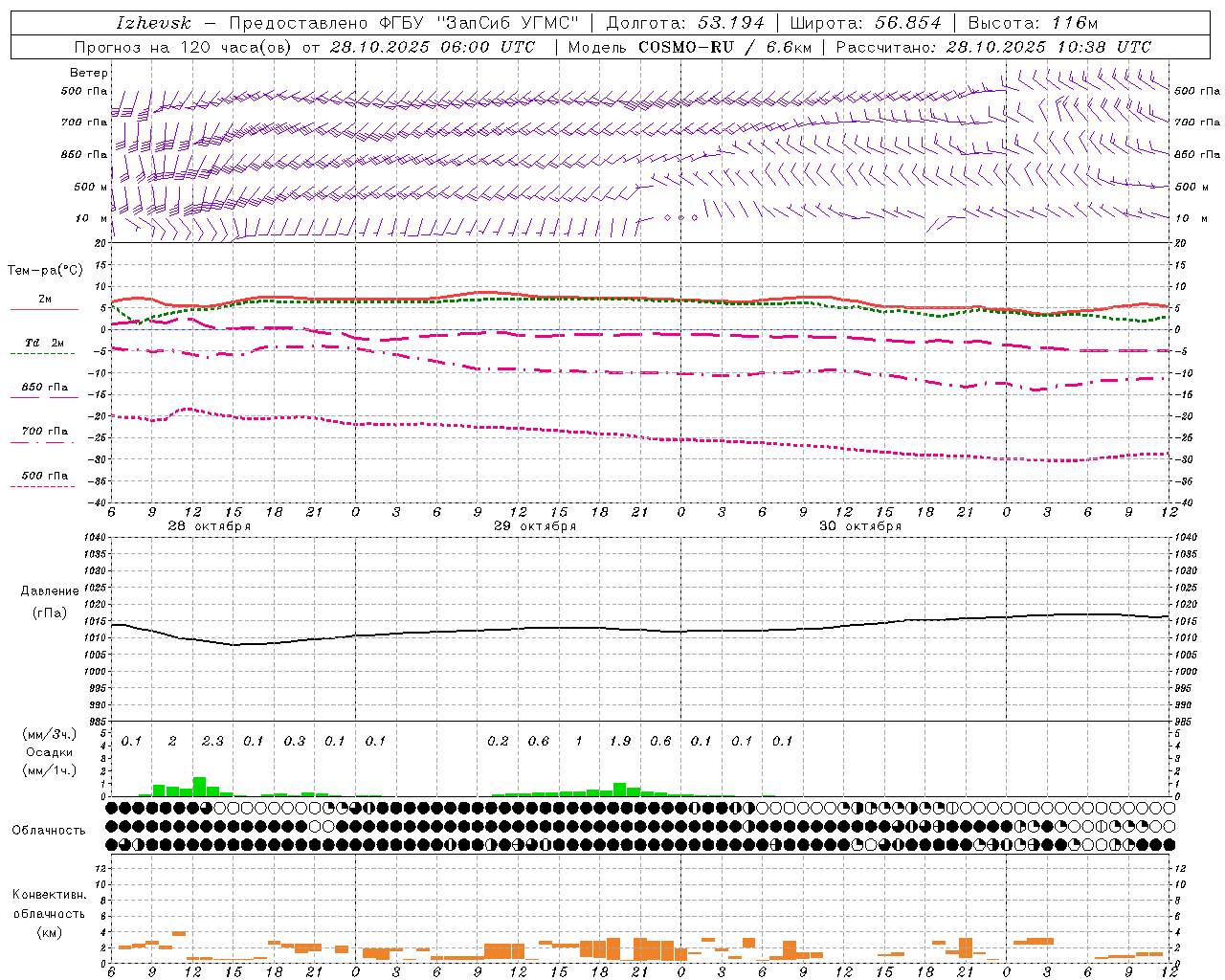Viewport: 1225px width, 980px height.
Task: Click the red solid legend line under "2м"
Action: (x=44, y=310)
